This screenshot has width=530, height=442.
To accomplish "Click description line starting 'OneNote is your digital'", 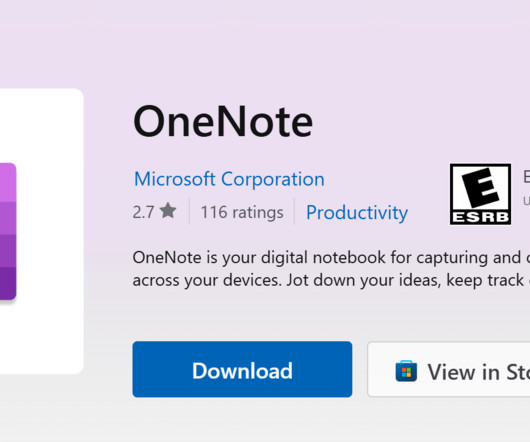I will (331, 258).
